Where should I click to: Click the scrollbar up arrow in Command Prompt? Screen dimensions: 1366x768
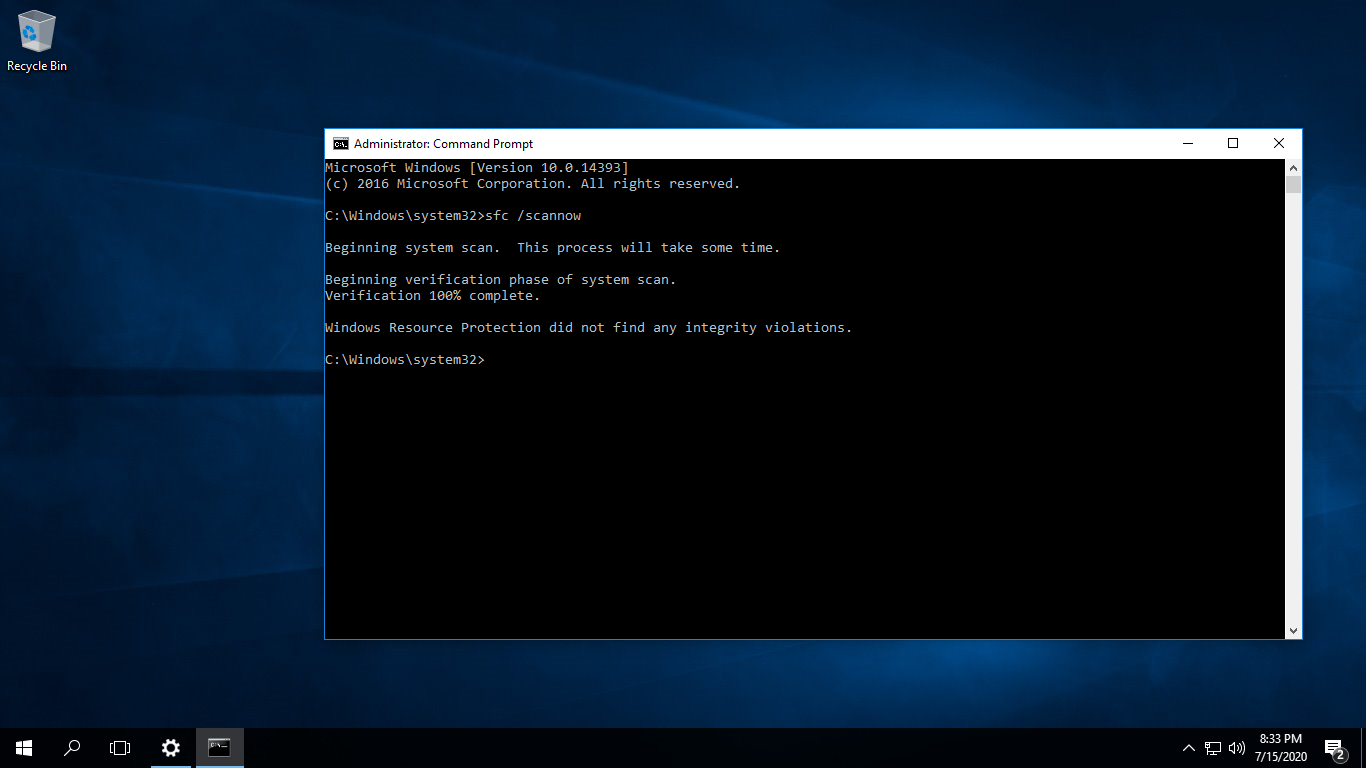point(1293,168)
